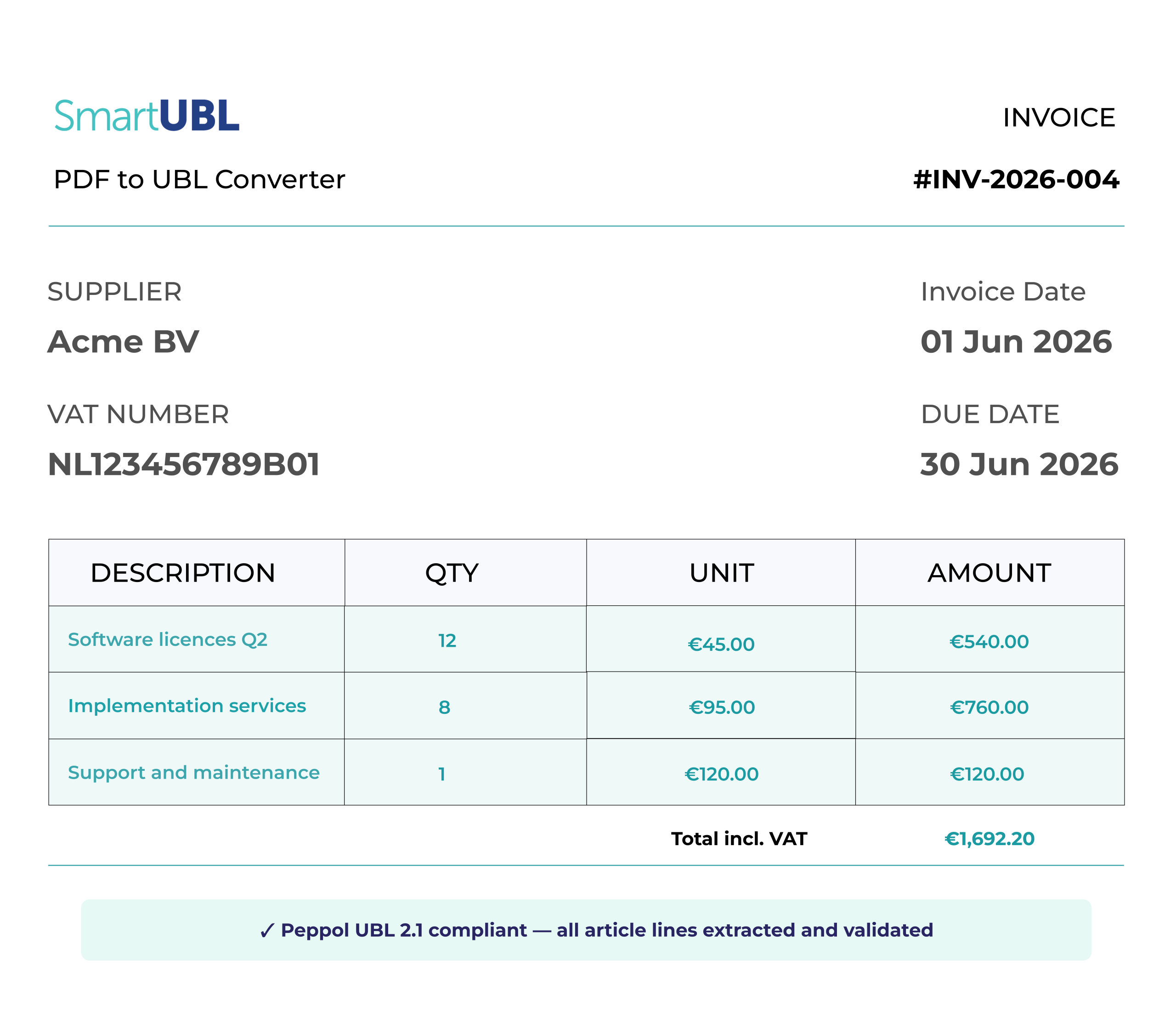Viewport: 1176px width, 1017px height.
Task: Select the Implementation services line
Action: coord(586,706)
